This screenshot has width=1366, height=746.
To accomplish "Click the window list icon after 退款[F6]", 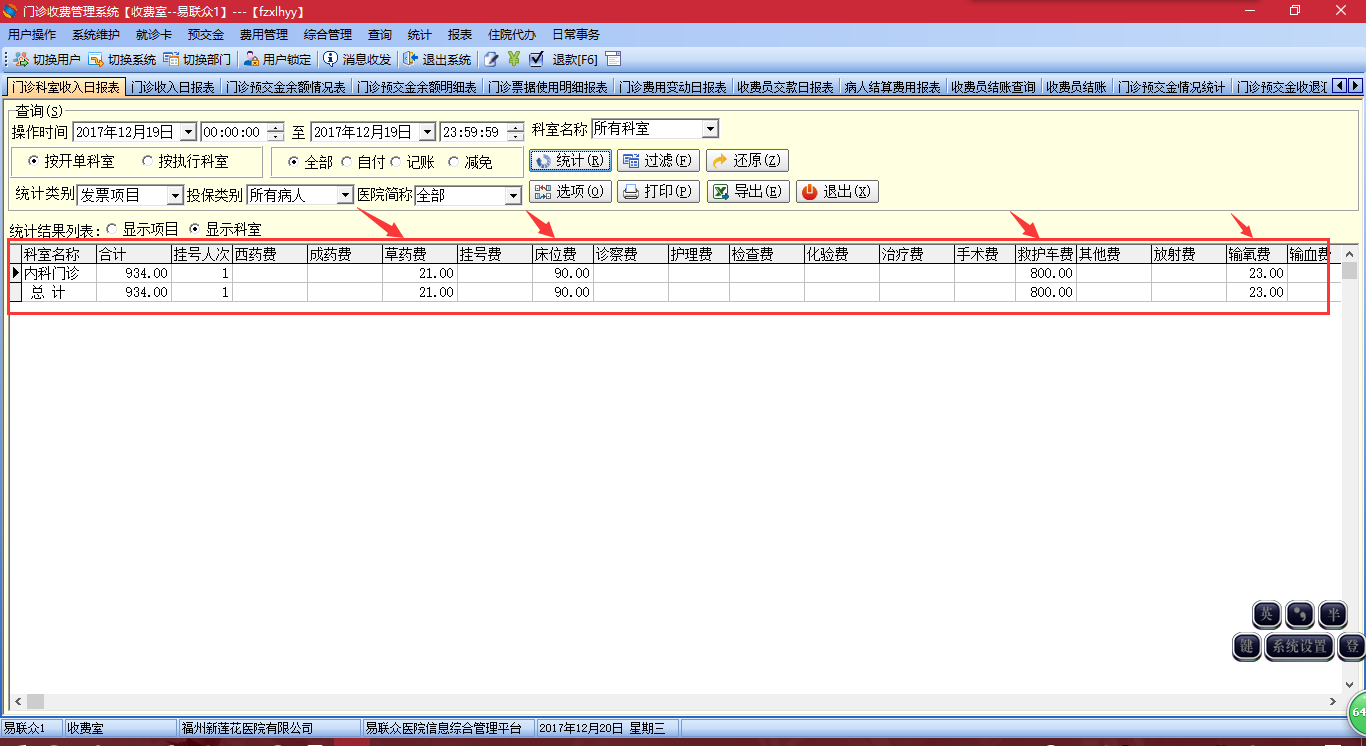I will coord(613,59).
